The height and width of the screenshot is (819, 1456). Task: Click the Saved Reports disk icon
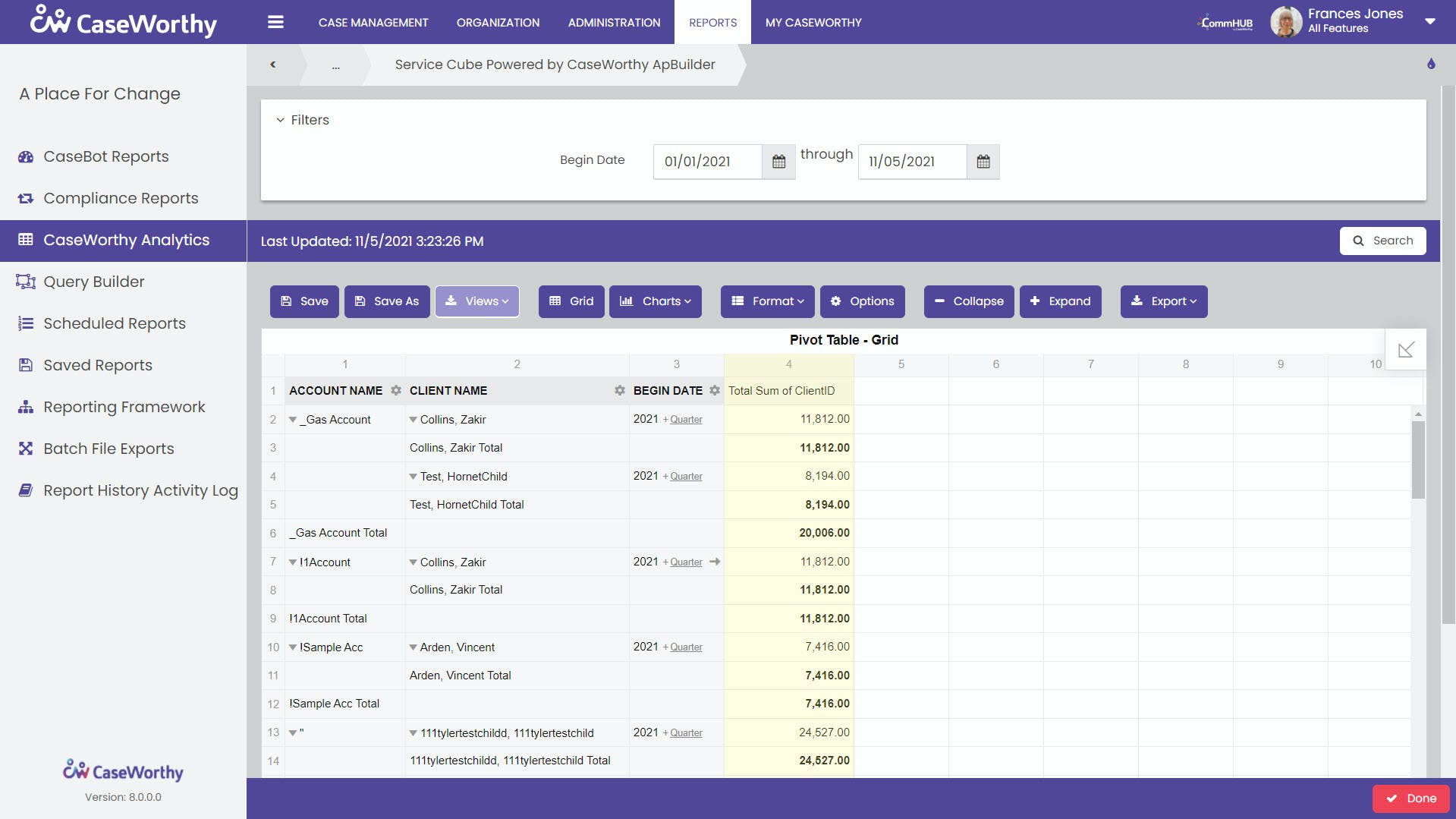[x=26, y=365]
